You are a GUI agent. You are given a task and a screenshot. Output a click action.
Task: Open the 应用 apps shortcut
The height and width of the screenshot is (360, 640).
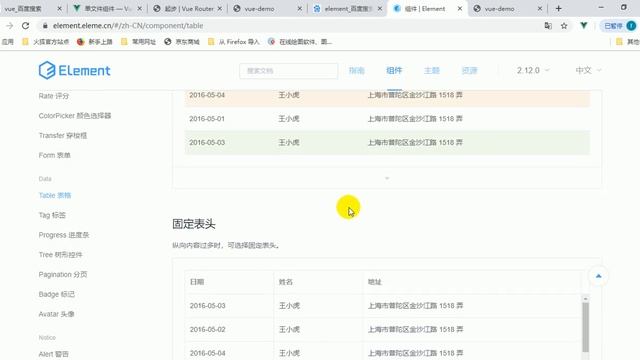pos(8,42)
